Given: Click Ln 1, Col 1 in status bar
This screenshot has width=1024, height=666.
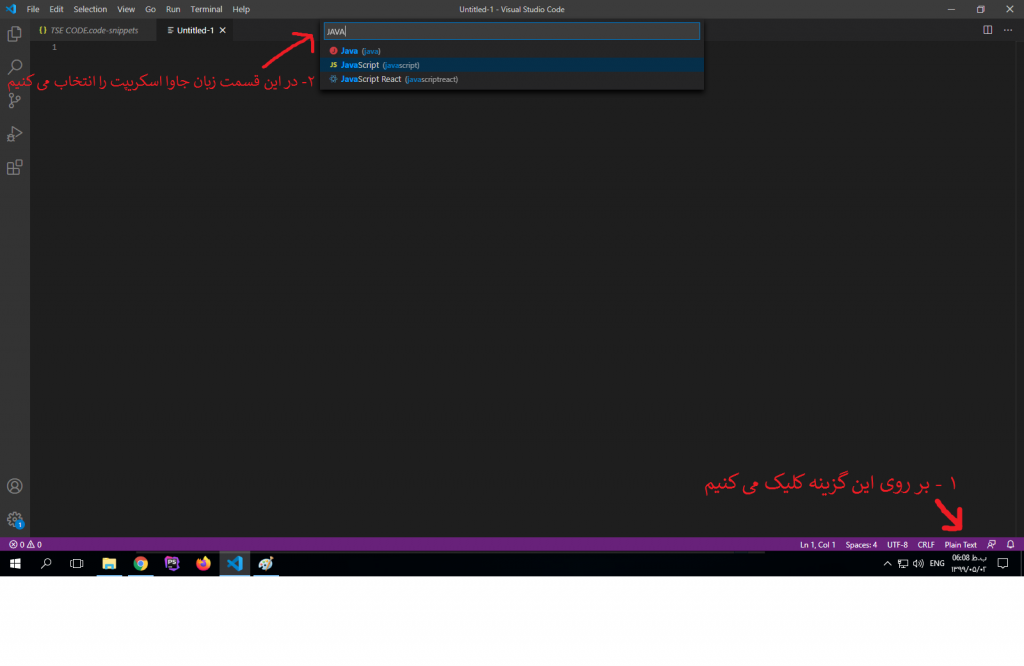Looking at the screenshot, I should [x=818, y=545].
